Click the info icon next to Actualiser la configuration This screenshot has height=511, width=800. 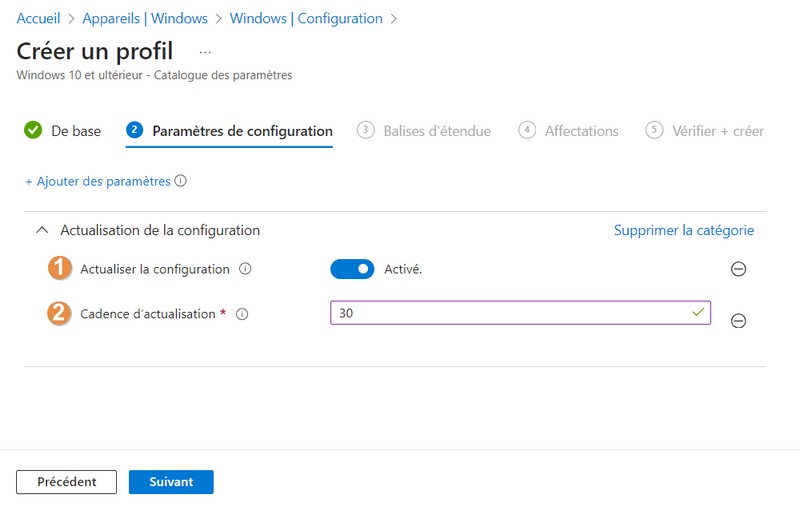click(x=245, y=269)
